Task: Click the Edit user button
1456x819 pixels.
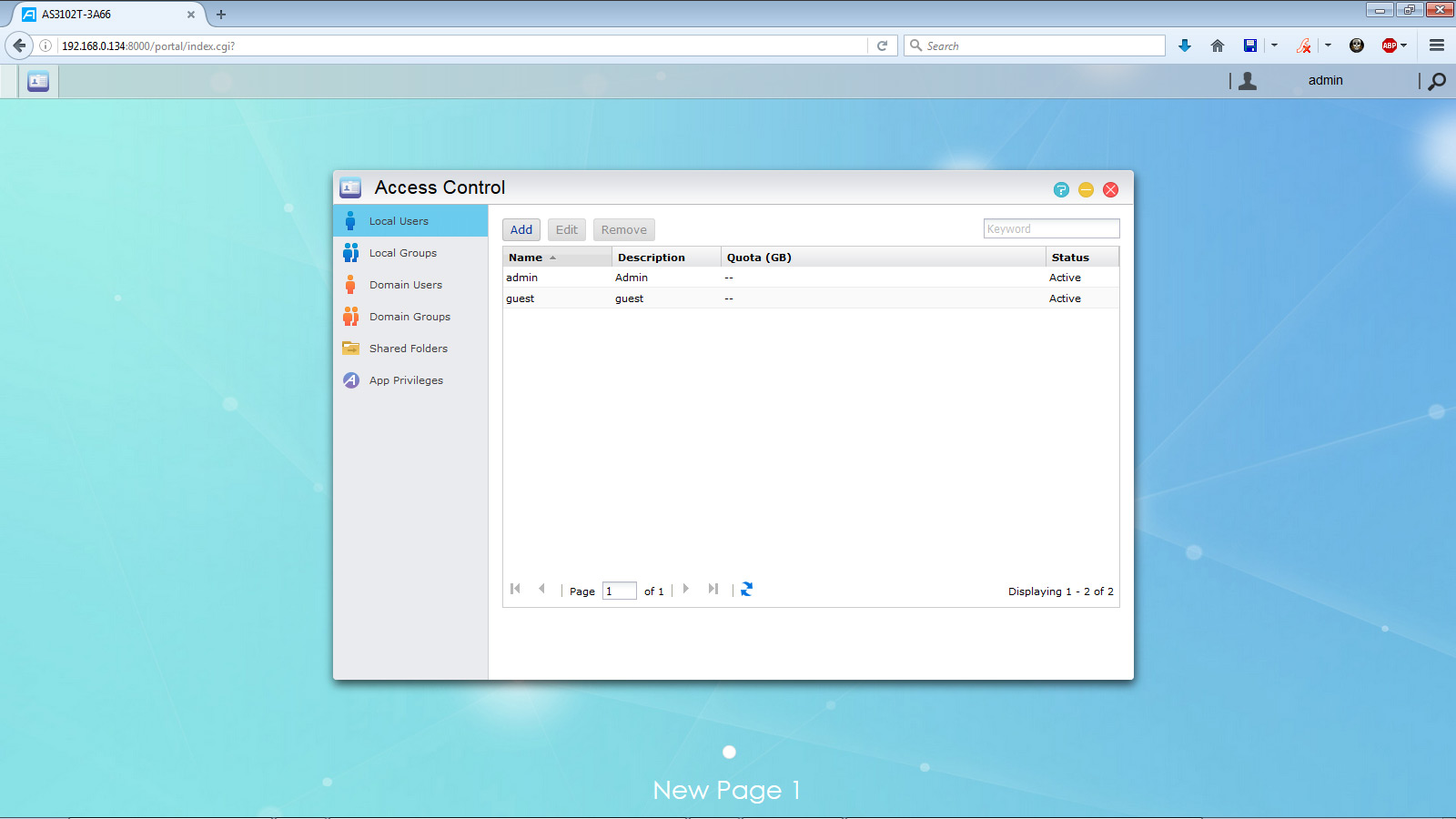Action: pyautogui.click(x=567, y=230)
